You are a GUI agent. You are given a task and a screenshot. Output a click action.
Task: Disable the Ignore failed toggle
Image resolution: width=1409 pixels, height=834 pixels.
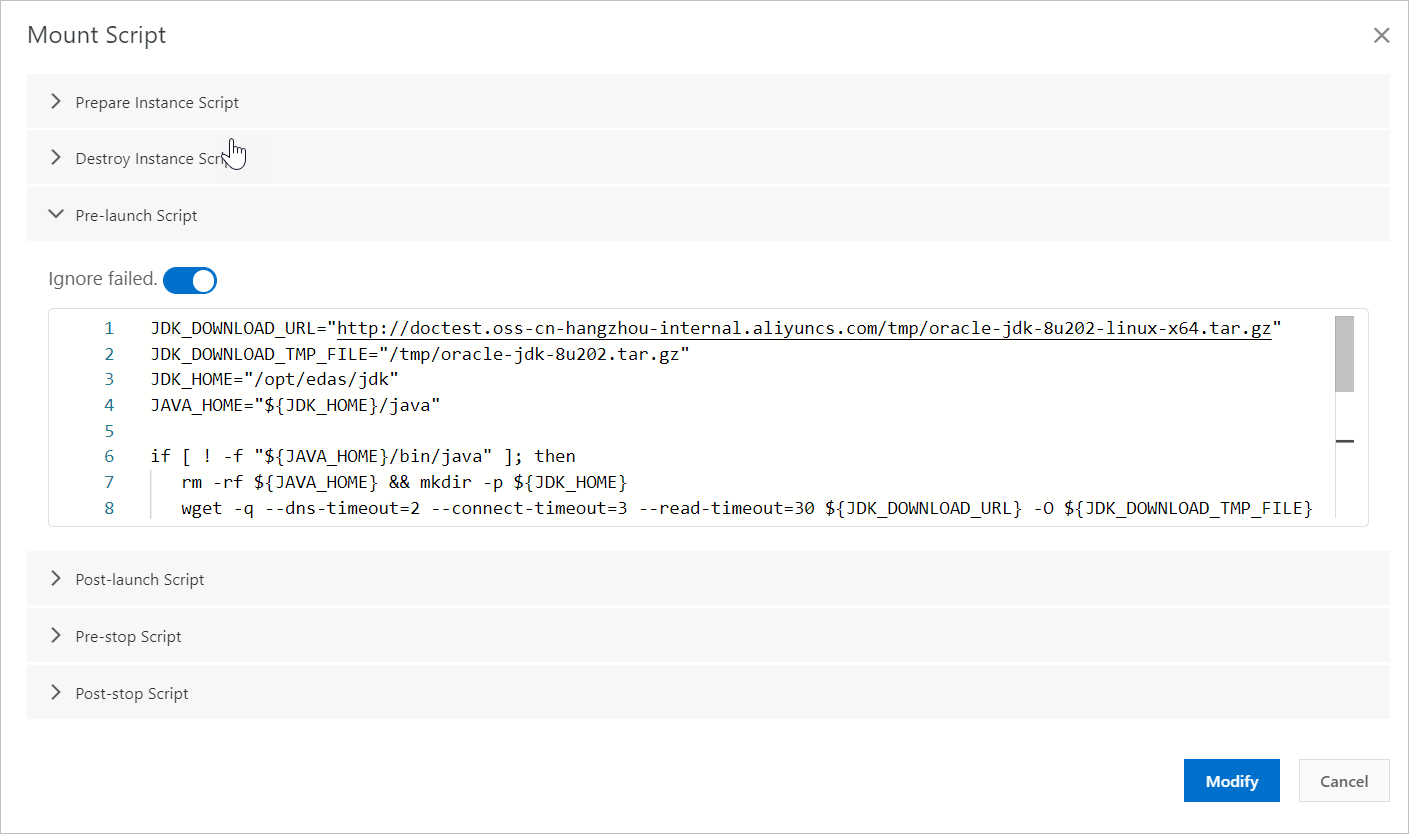point(190,280)
